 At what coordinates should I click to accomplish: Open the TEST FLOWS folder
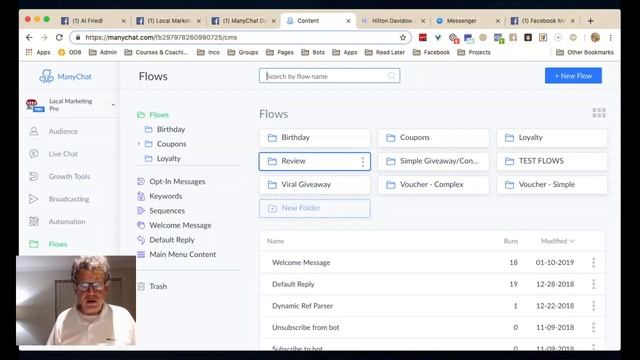(x=552, y=161)
